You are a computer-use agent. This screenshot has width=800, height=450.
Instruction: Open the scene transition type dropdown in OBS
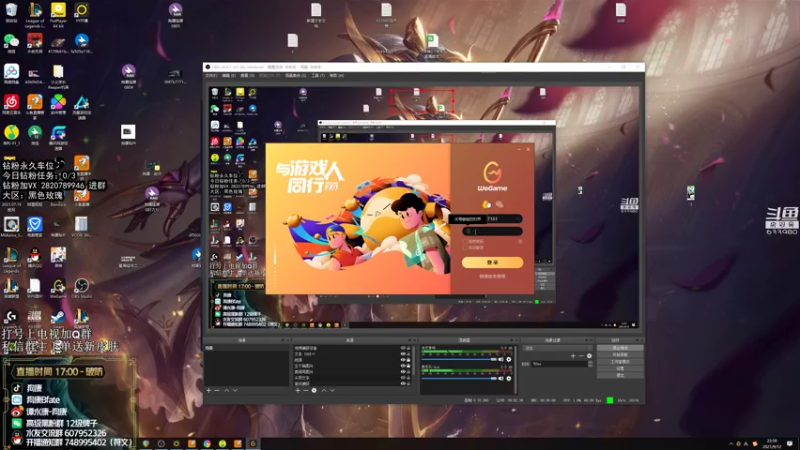point(558,348)
